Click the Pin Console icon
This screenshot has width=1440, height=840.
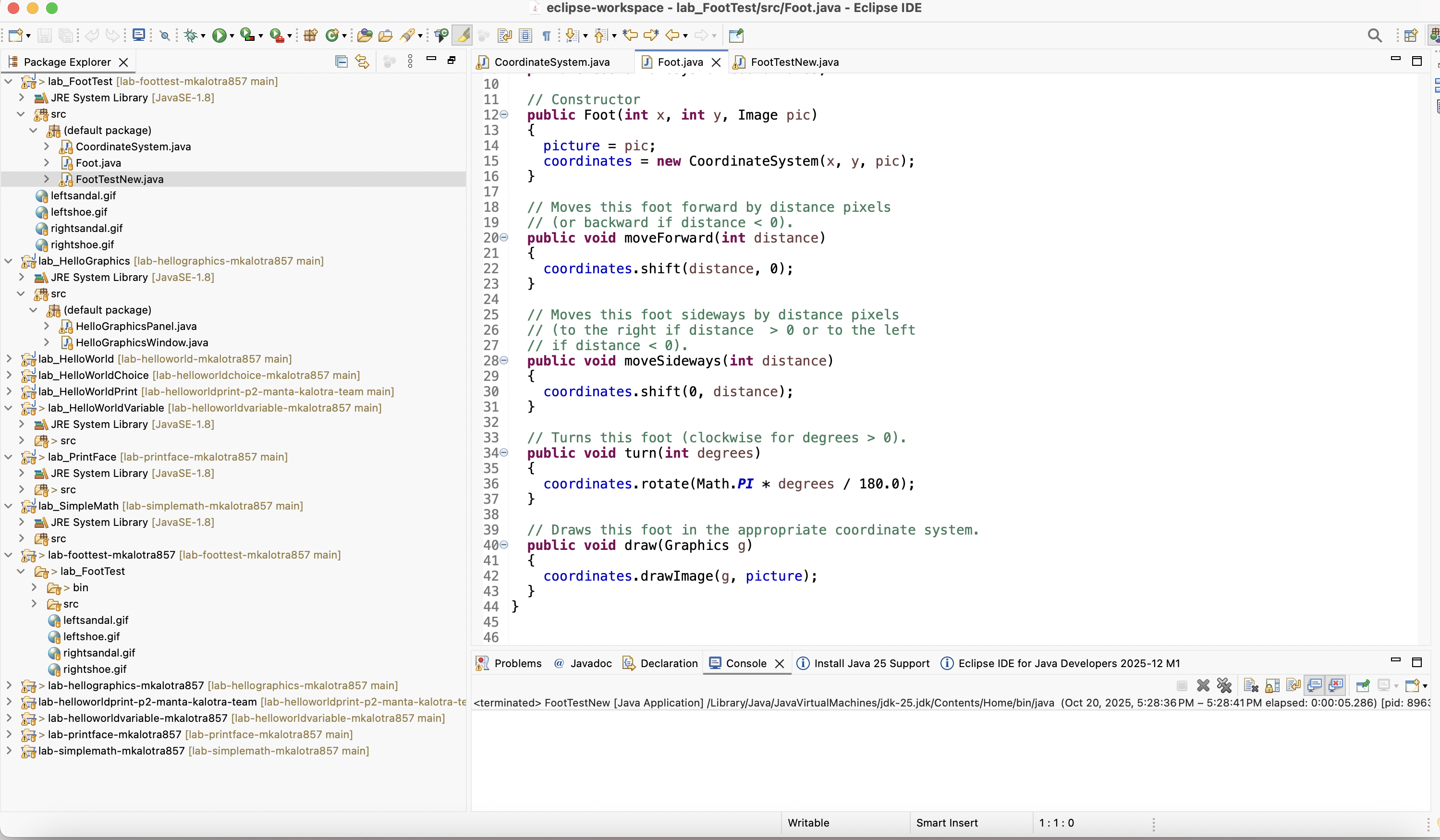(1363, 686)
